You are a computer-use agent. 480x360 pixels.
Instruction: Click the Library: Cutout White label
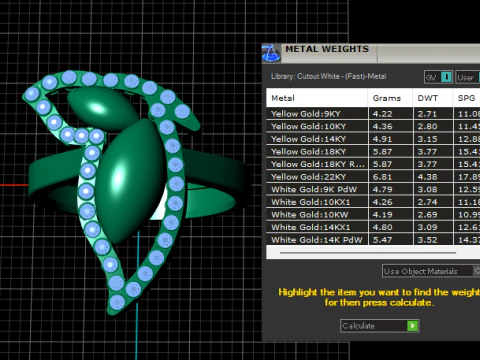328,76
